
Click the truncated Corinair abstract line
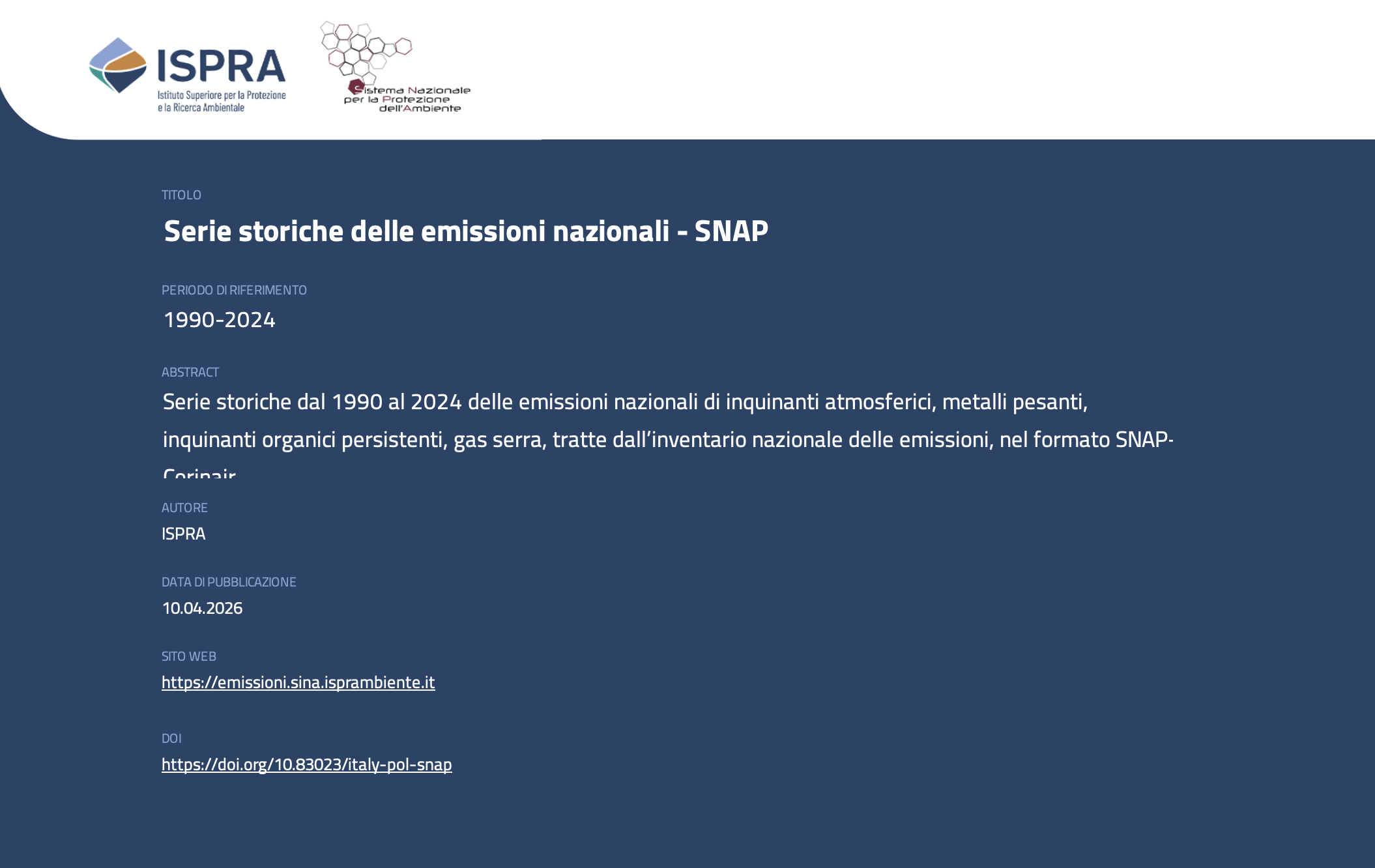pyautogui.click(x=199, y=472)
